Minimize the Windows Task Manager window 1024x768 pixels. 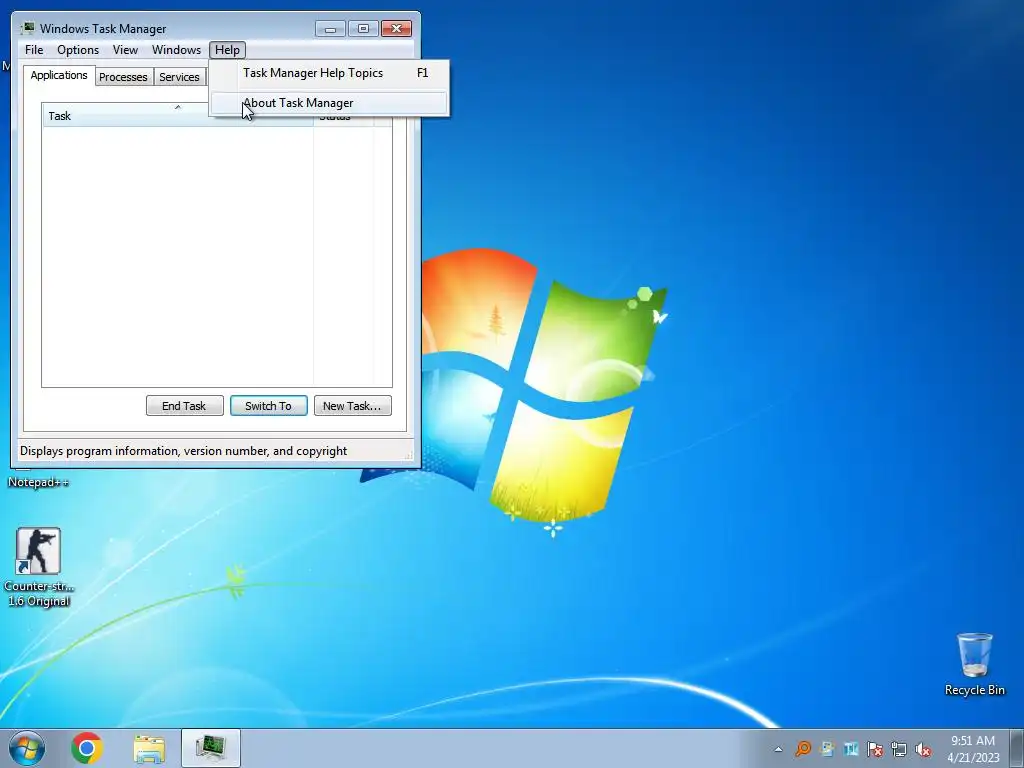coord(330,29)
